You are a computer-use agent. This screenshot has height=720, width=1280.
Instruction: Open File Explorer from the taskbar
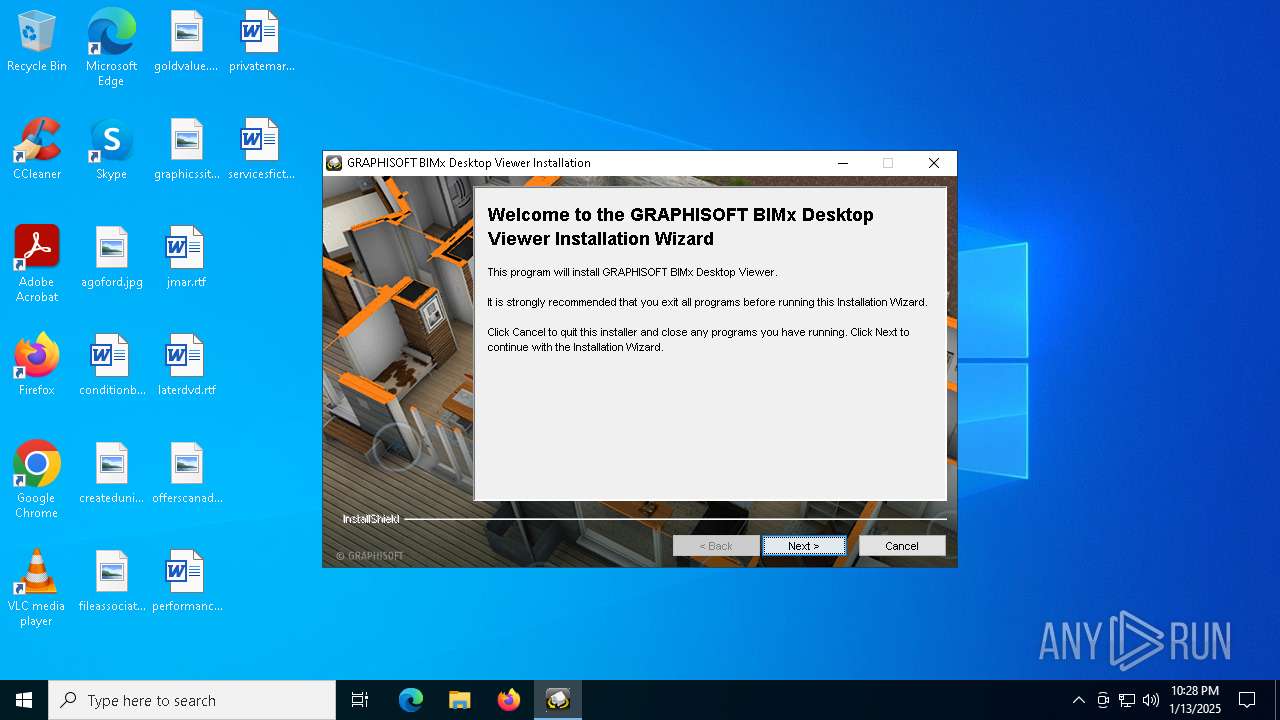(460, 700)
